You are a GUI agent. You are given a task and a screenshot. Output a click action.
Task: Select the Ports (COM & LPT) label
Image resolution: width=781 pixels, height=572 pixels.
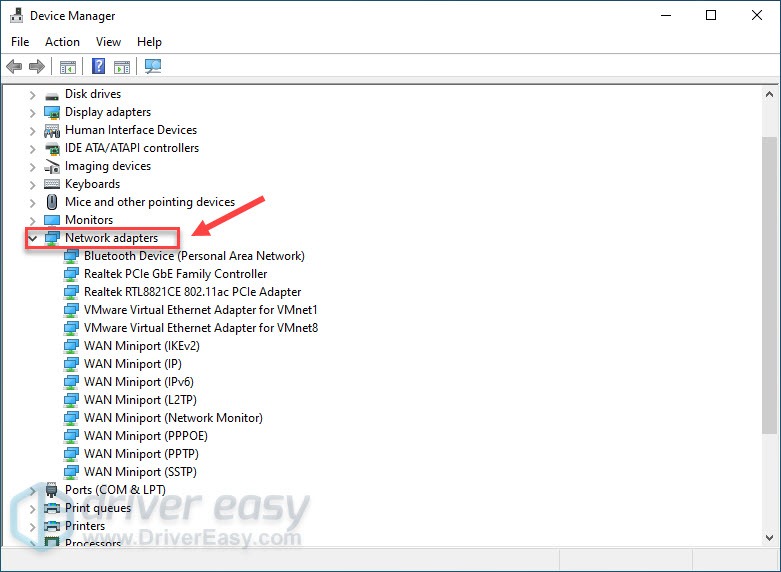coord(115,490)
